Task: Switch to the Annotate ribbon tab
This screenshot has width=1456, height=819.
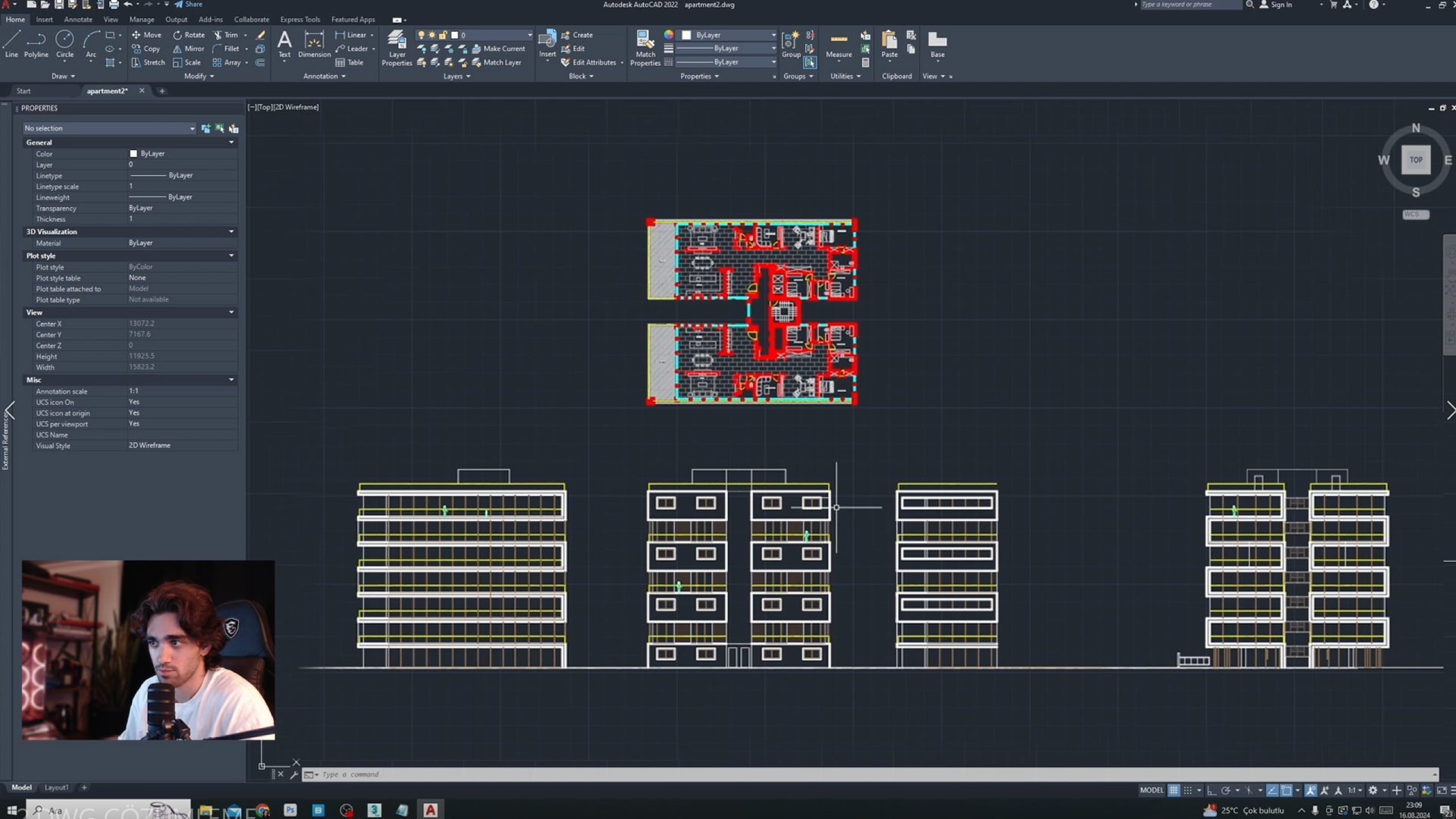Action: click(x=78, y=19)
